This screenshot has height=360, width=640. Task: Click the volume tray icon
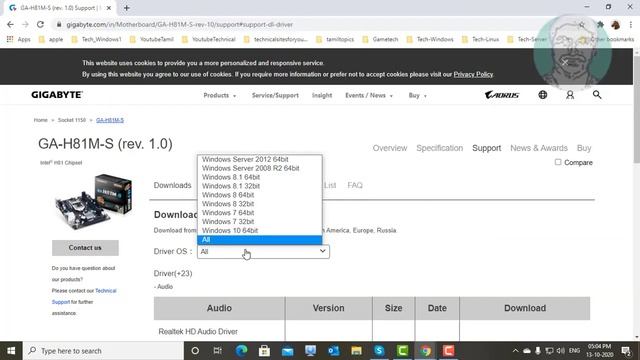[561, 351]
